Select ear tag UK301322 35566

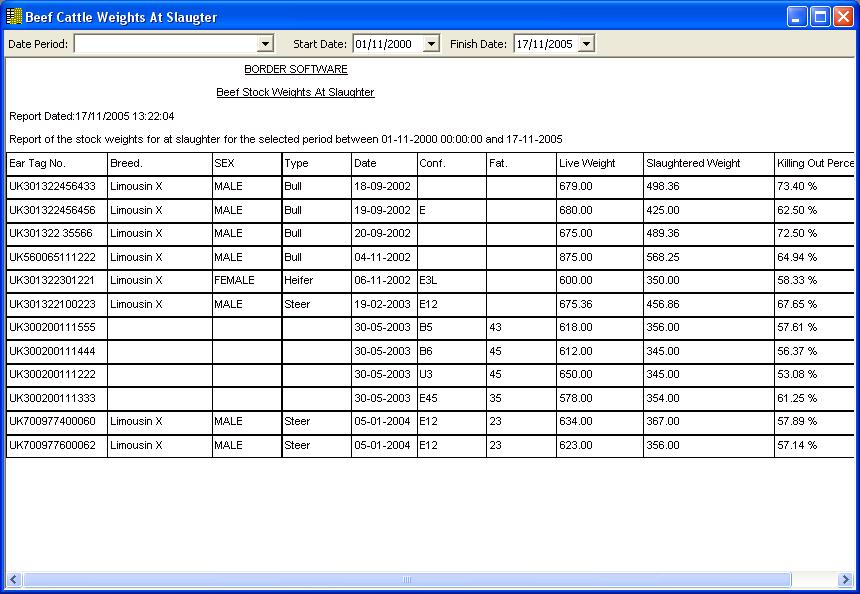pos(51,233)
